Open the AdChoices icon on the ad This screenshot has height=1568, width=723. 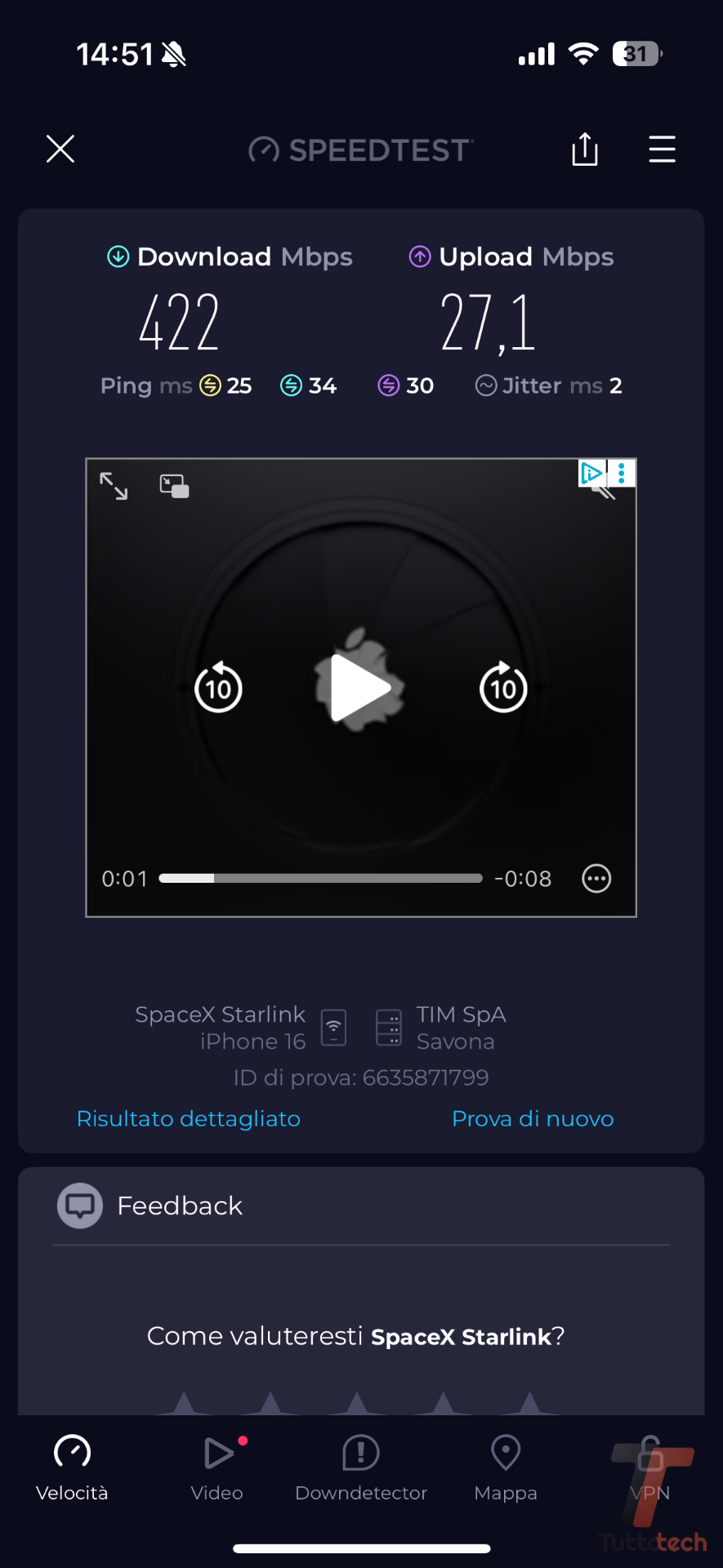(x=591, y=473)
